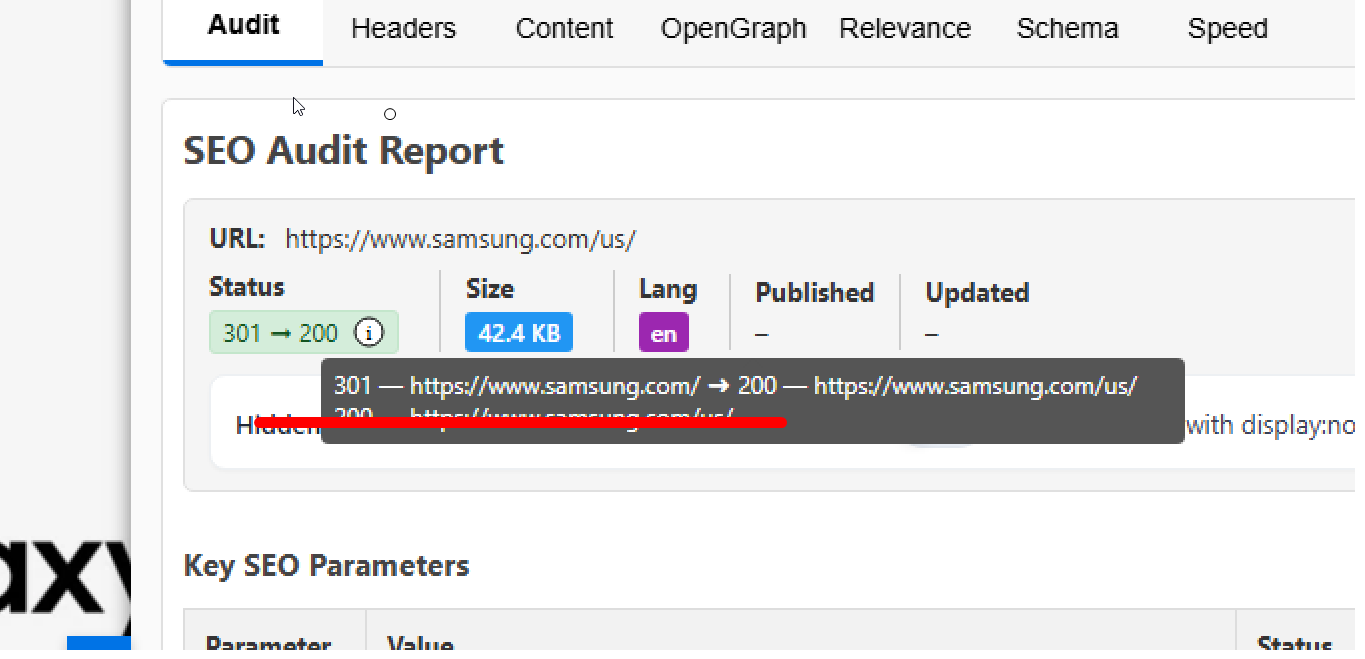Click the Status label

point(247,287)
